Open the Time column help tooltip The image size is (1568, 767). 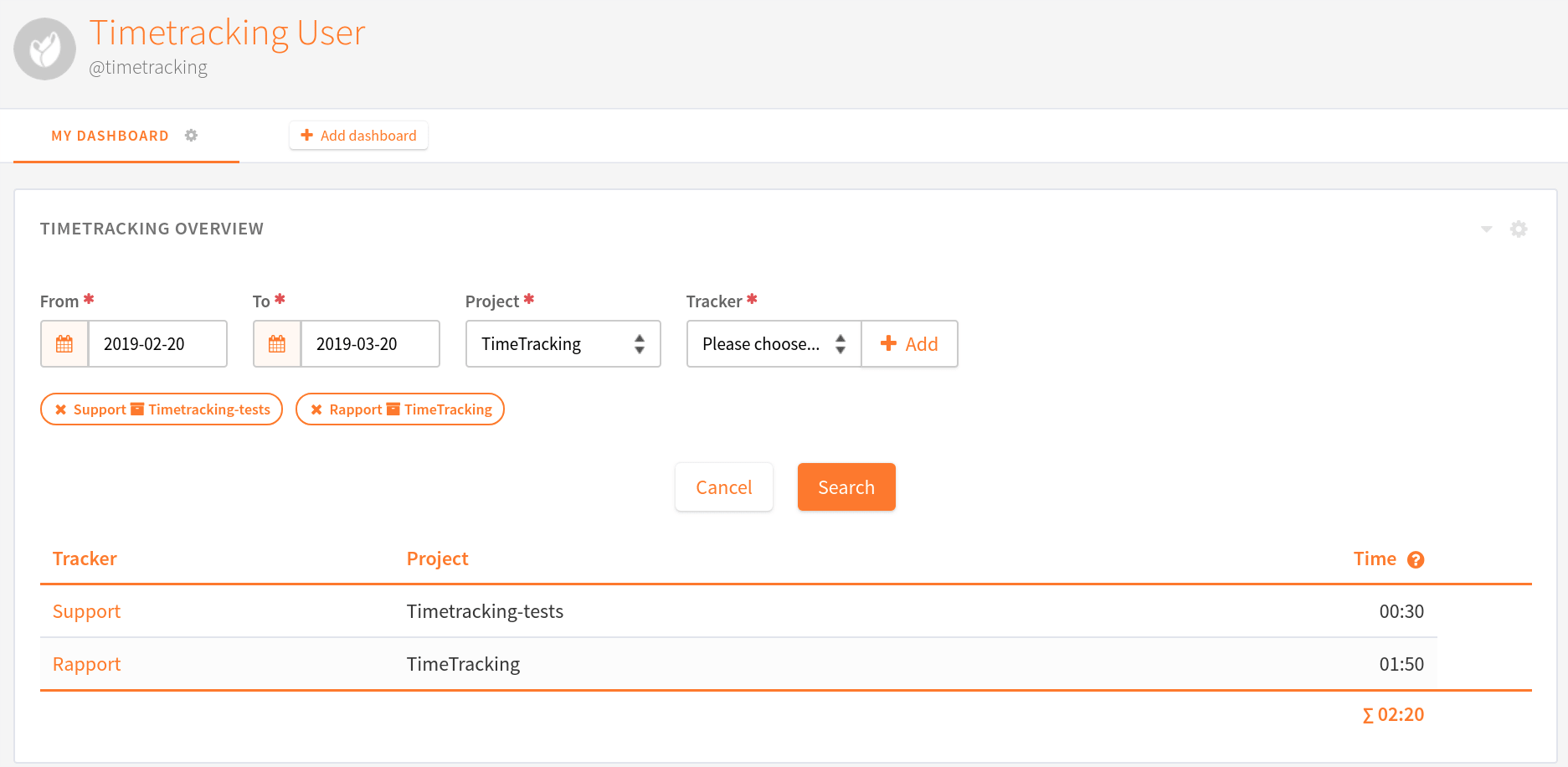[x=1416, y=559]
